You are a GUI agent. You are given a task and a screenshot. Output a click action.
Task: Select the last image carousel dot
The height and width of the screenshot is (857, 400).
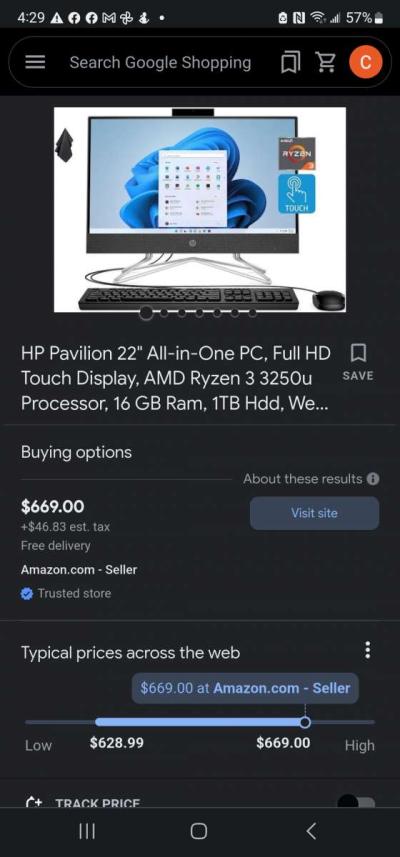pyautogui.click(x=252, y=313)
